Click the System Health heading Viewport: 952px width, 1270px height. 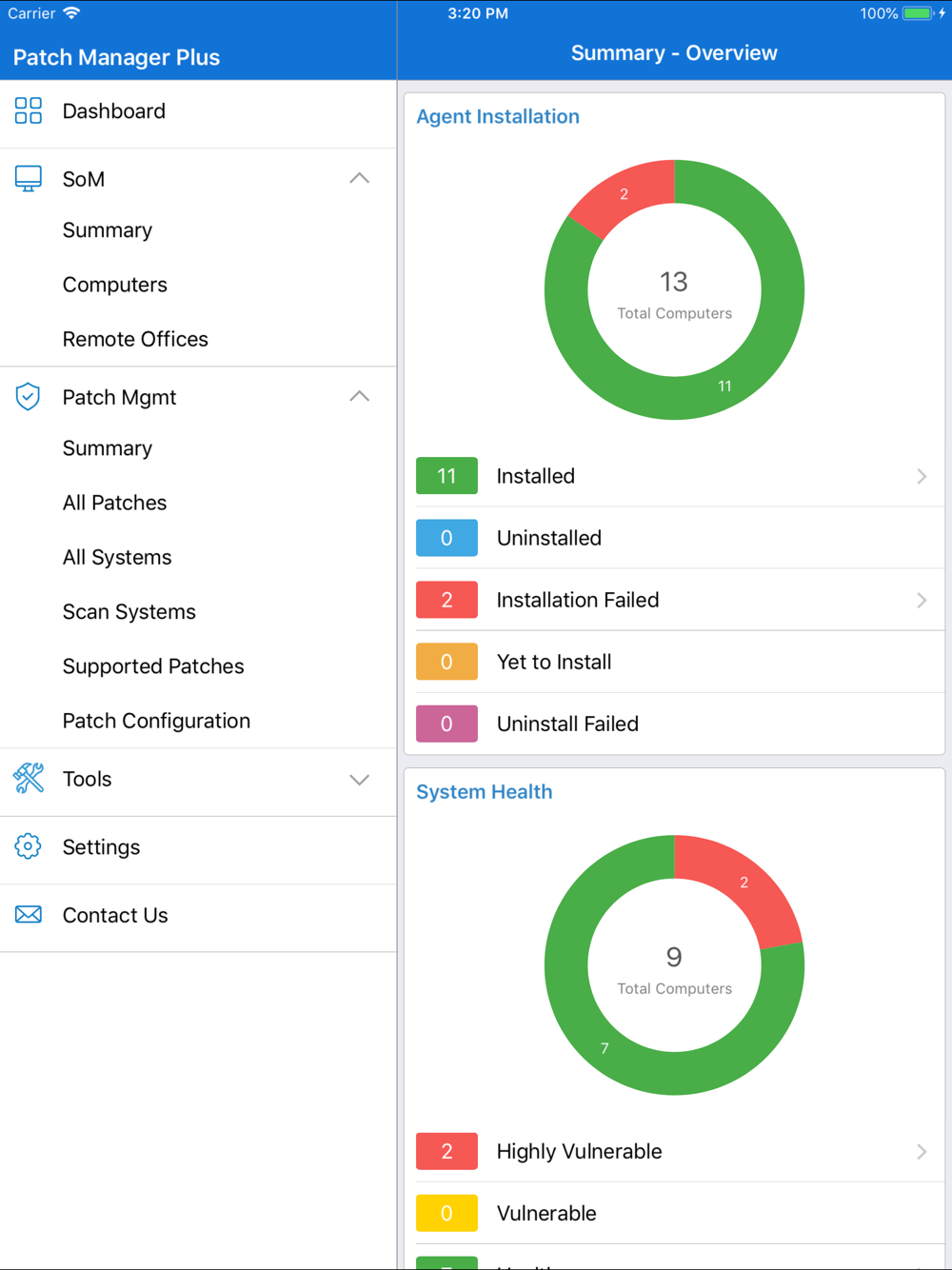click(x=484, y=792)
